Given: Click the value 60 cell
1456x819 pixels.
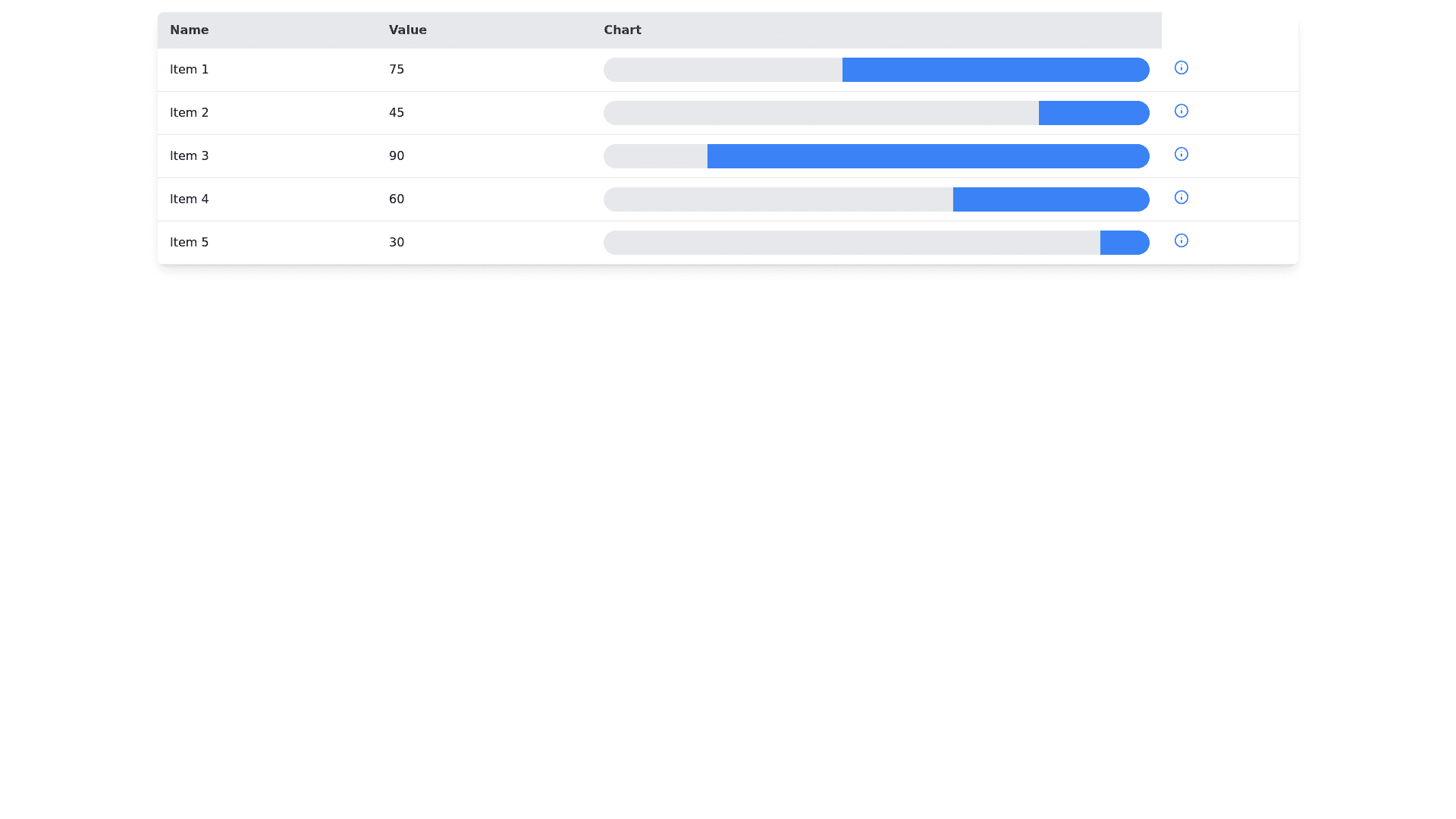Looking at the screenshot, I should coord(397,199).
